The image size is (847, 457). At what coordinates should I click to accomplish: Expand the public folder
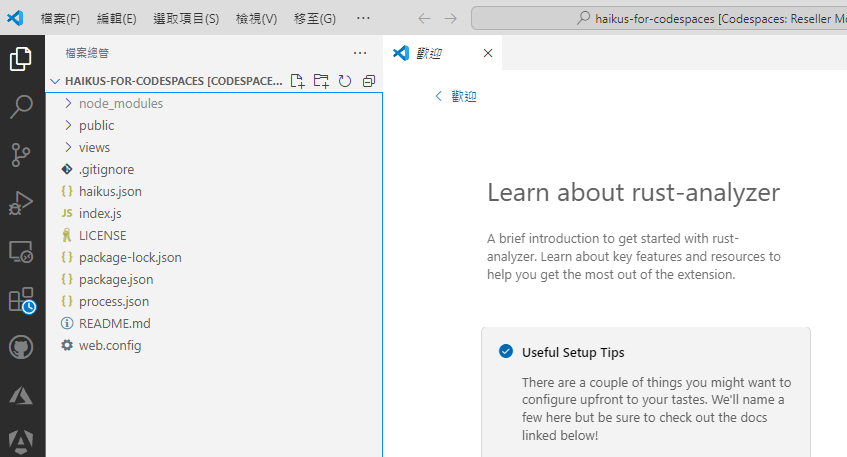click(x=214, y=125)
